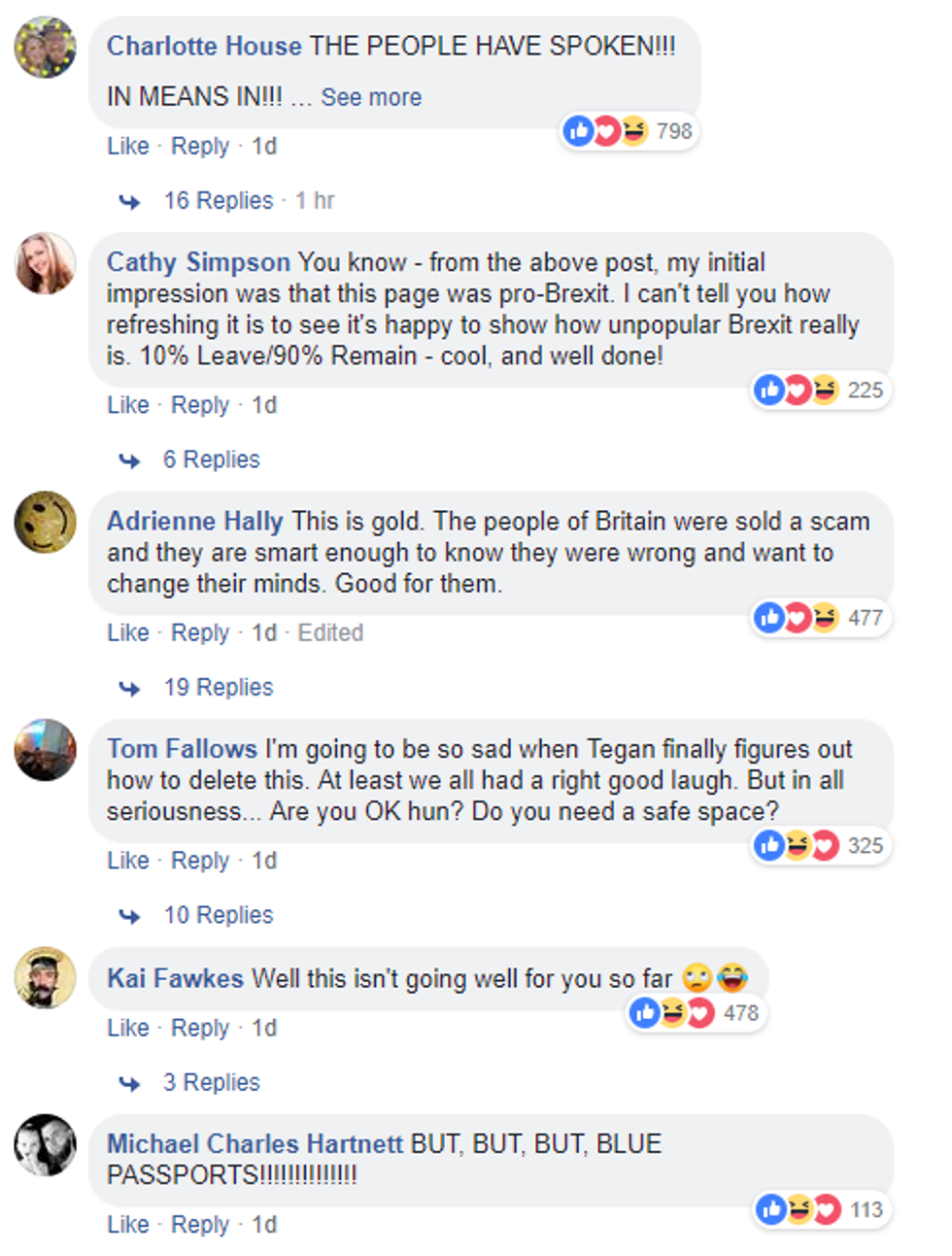
Task: Click reply arrow icon beside 3 Replies
Action: tap(129, 1083)
